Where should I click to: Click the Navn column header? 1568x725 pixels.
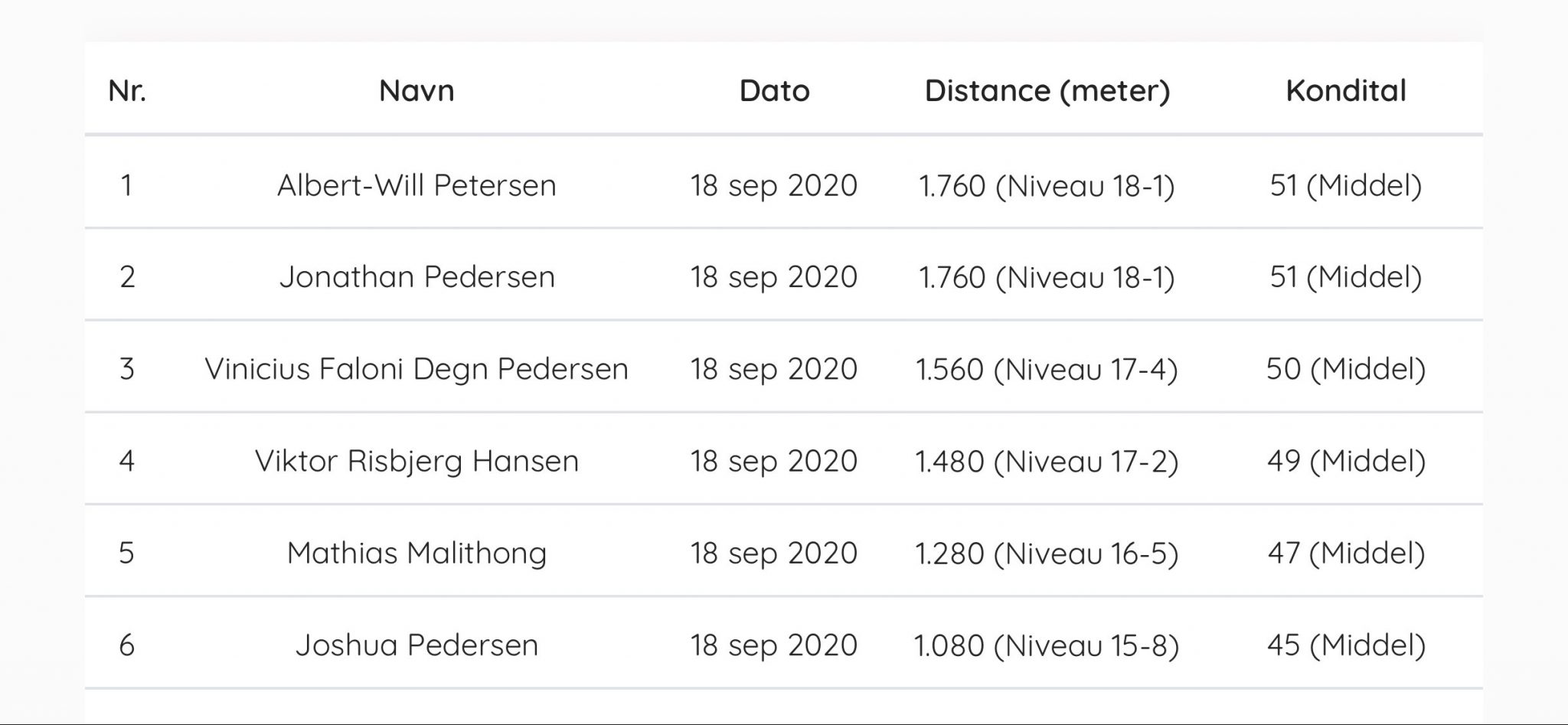[x=416, y=90]
